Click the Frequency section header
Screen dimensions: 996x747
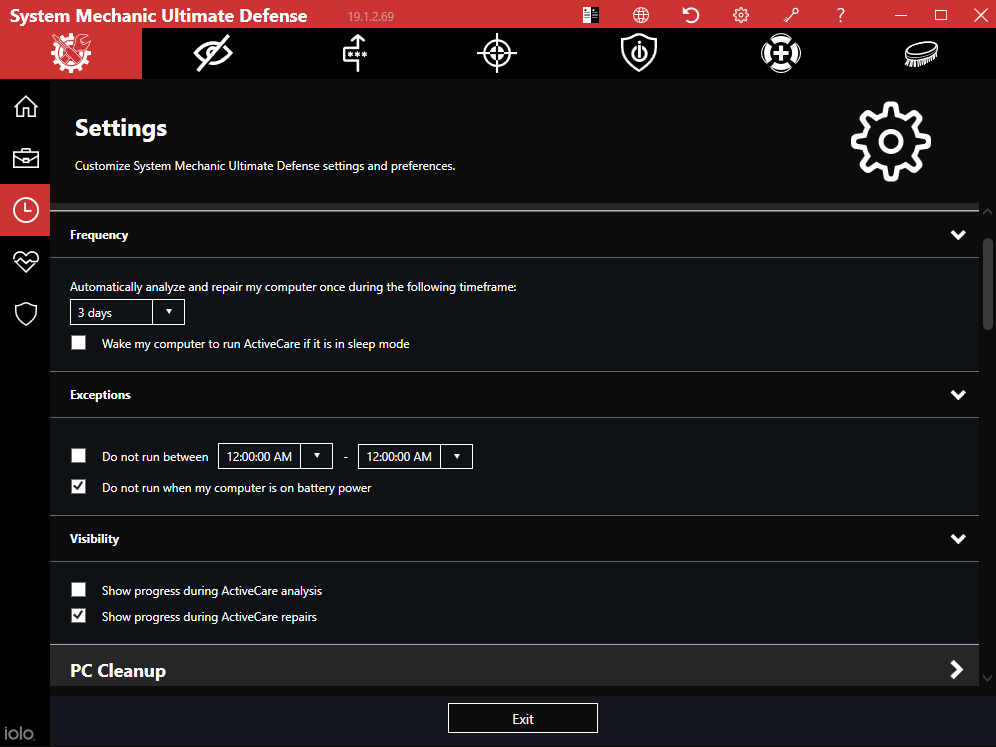(x=515, y=235)
